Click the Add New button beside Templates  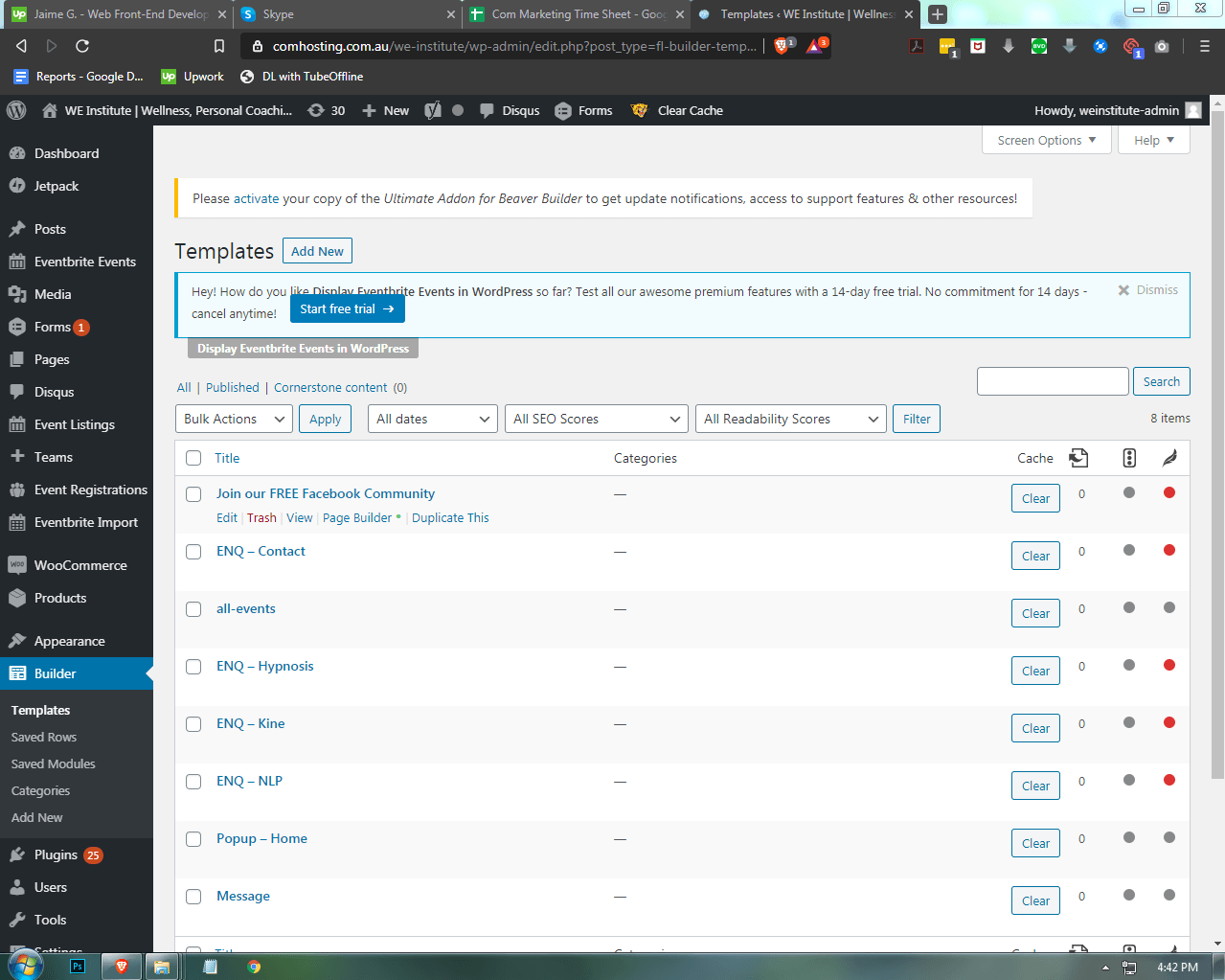click(x=317, y=251)
